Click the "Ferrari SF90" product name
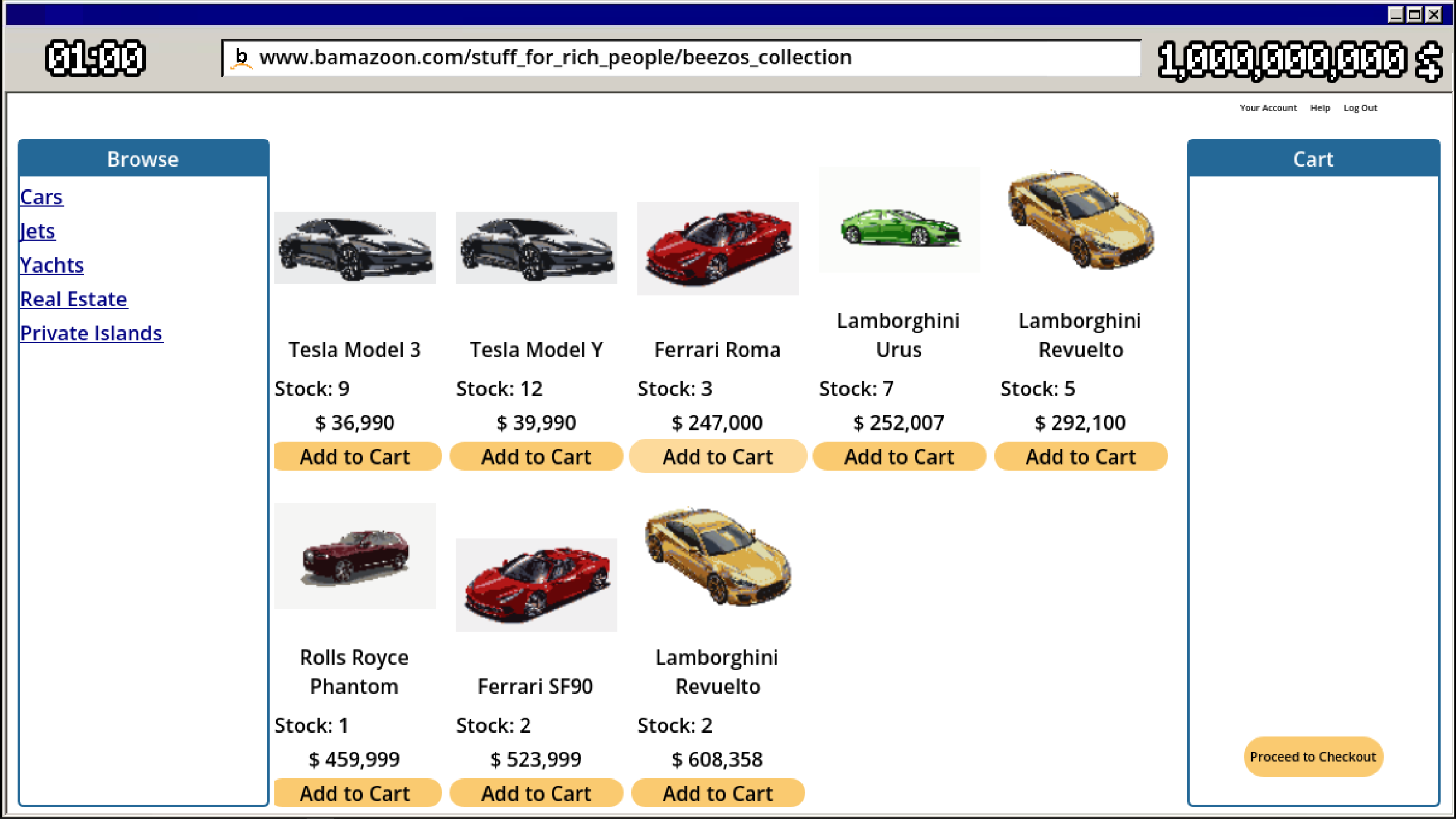This screenshot has width=1456, height=819. (535, 686)
